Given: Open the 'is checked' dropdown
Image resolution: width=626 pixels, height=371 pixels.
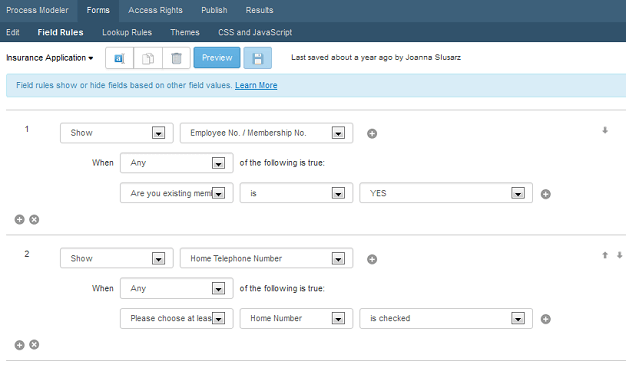Looking at the screenshot, I should (x=446, y=318).
